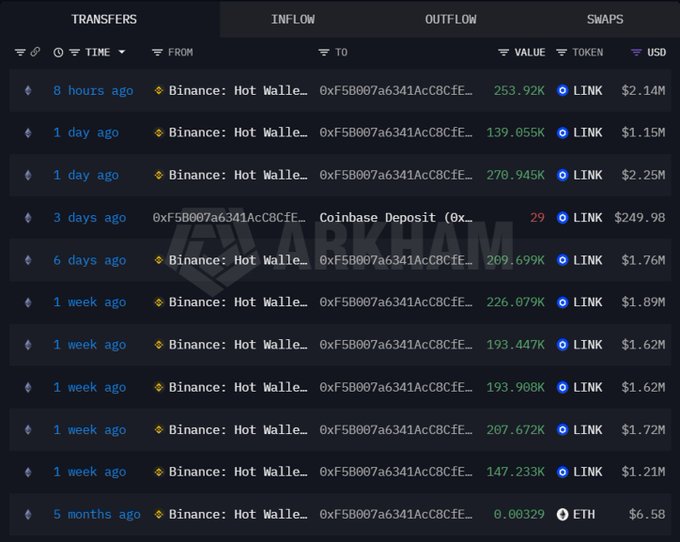The width and height of the screenshot is (680, 542).
Task: Click the LINK token icon in the $1.21M row
Action: [562, 472]
